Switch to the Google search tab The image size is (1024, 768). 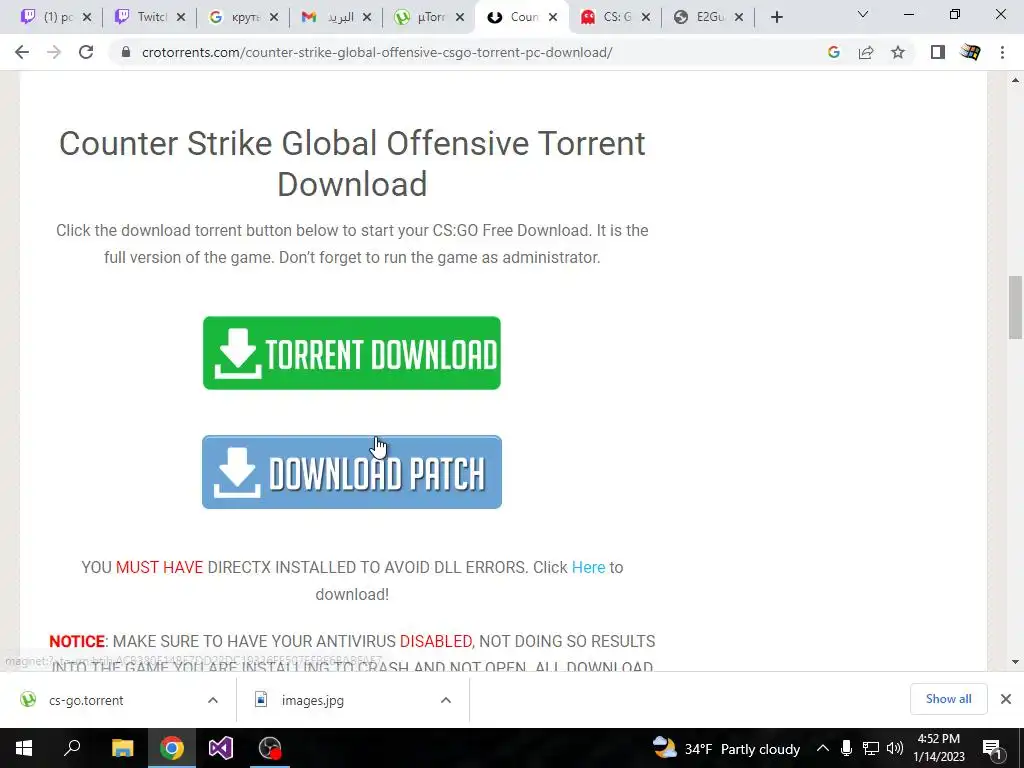(x=236, y=17)
